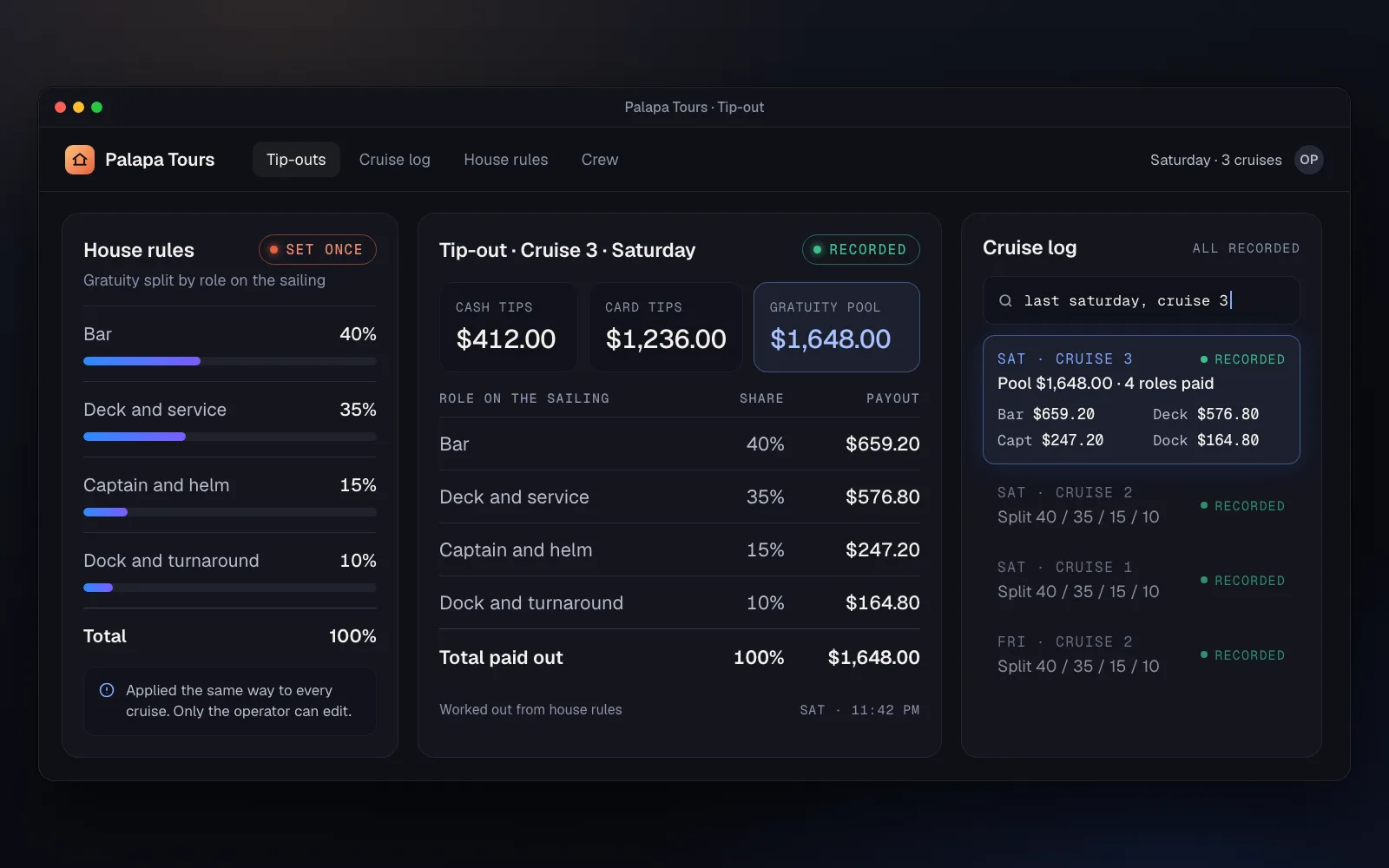Select the Card Tips $1,236.00 card
Screen dimensions: 1389x868
(666, 327)
